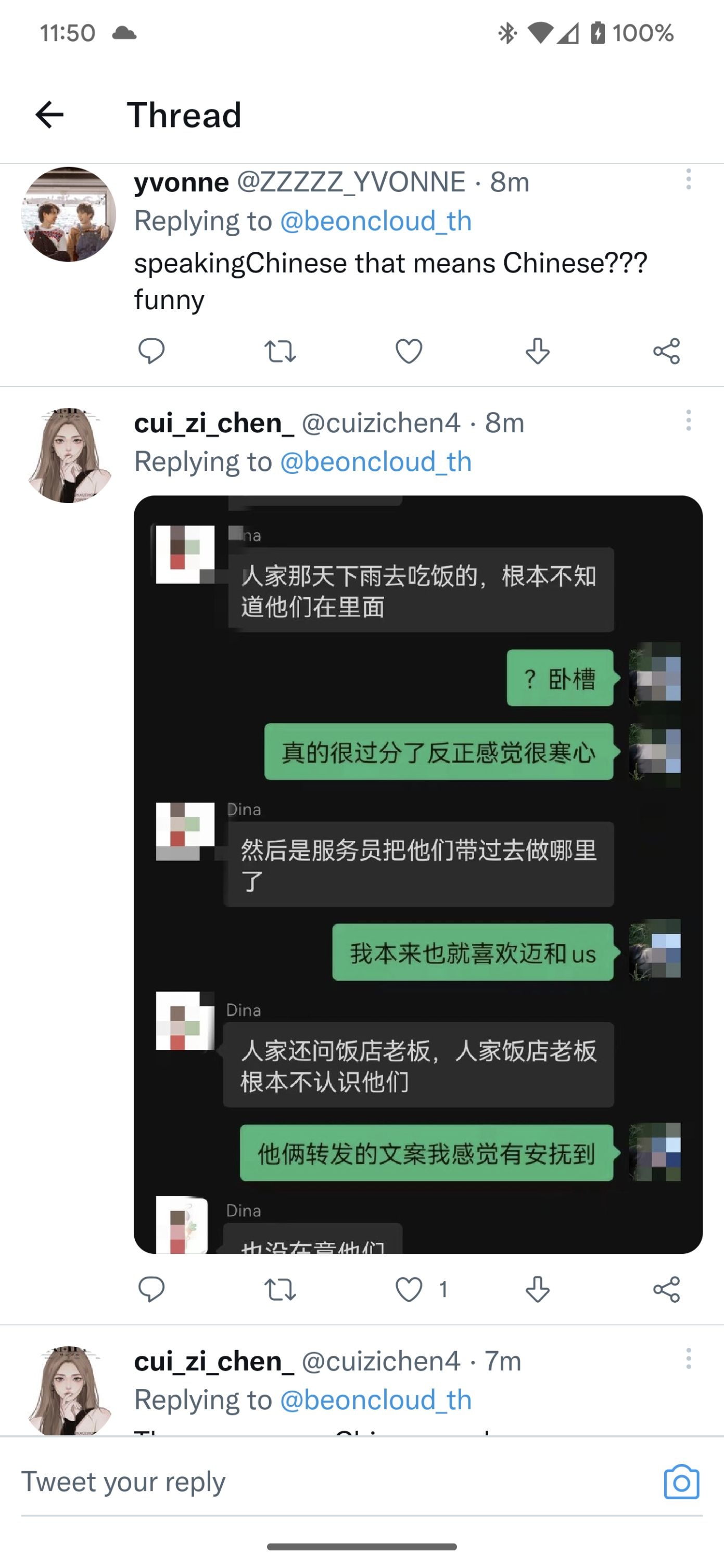
Task: Downvote yvonne's tweet
Action: [538, 351]
